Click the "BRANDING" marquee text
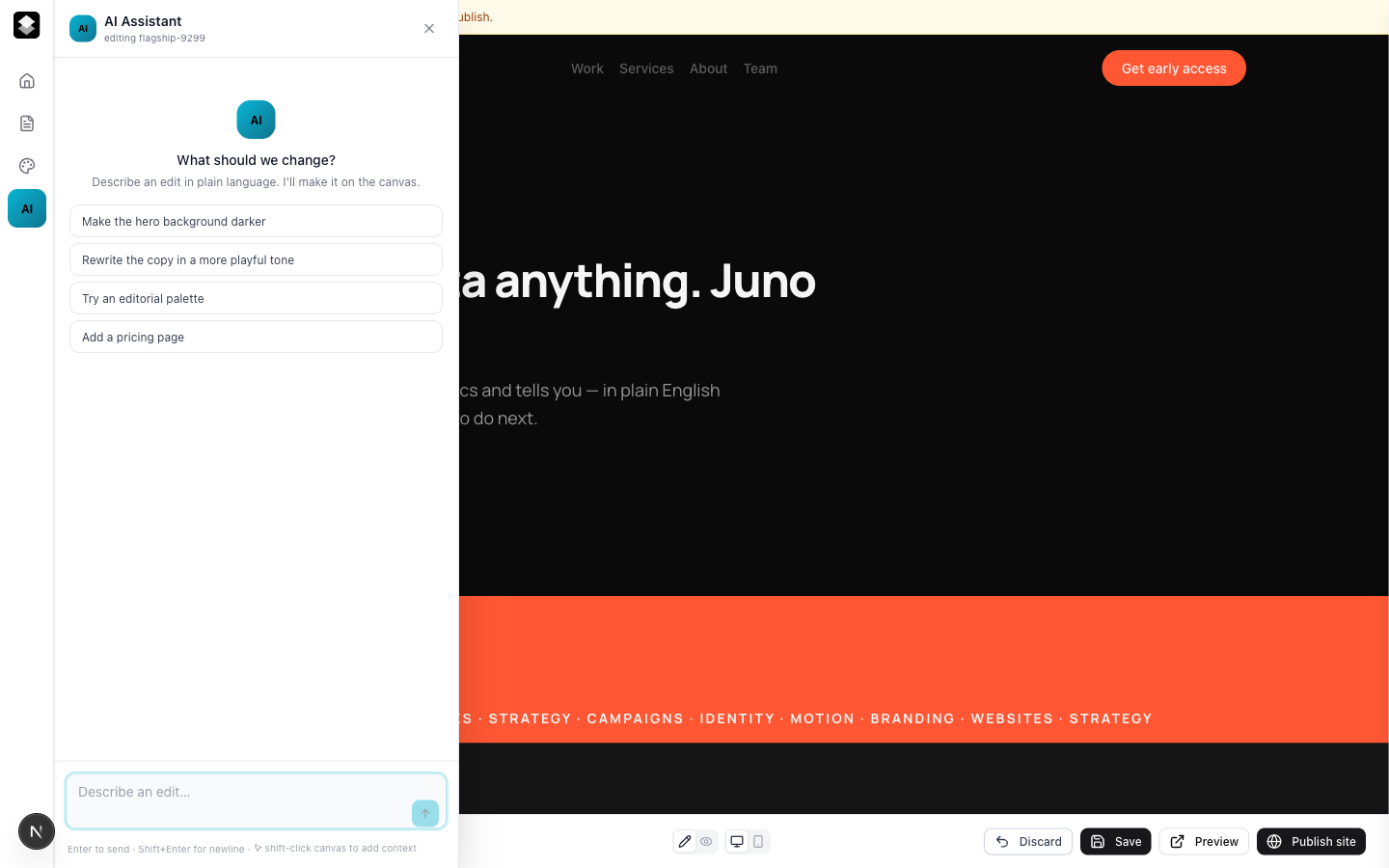The height and width of the screenshot is (868, 1389). pyautogui.click(x=912, y=719)
